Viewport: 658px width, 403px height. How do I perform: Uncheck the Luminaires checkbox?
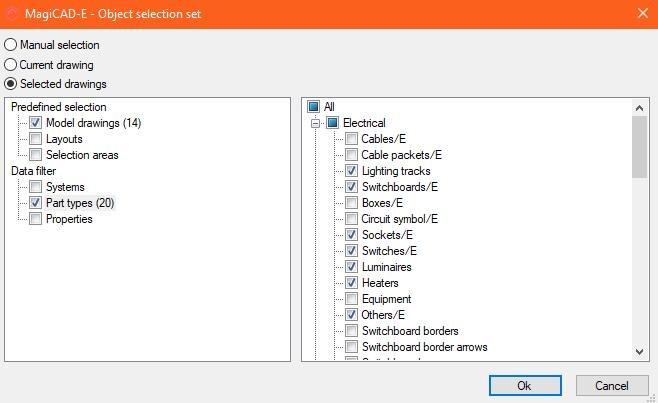(x=351, y=267)
